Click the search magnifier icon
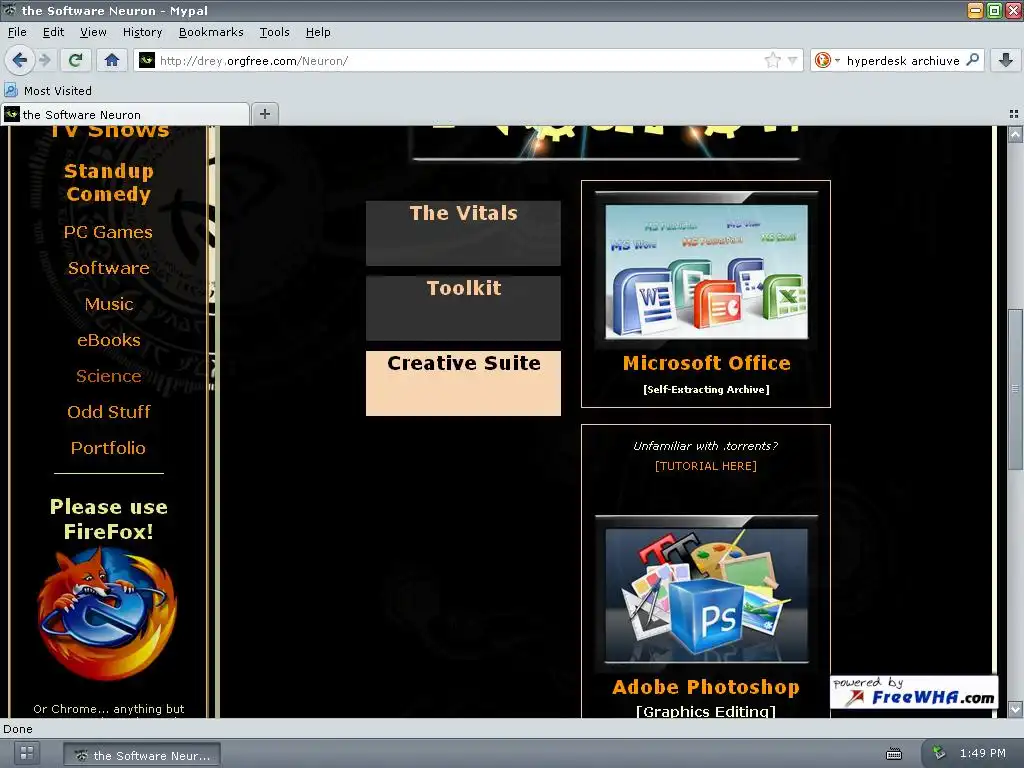1024x768 pixels. [x=972, y=60]
